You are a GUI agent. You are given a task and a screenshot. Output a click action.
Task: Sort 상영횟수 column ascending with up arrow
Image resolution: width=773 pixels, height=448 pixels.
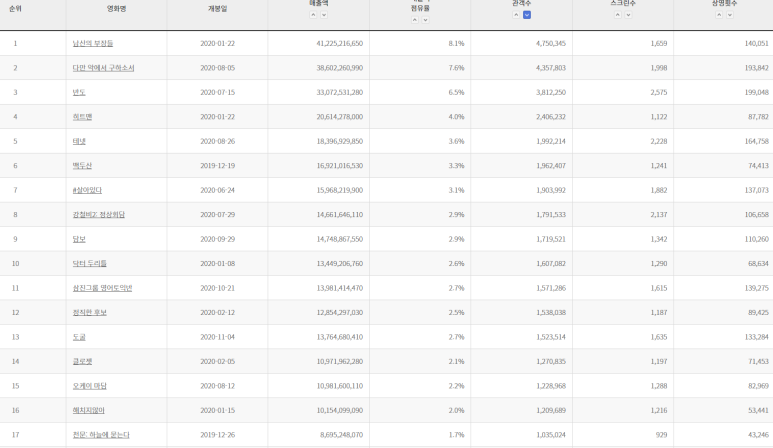coord(719,15)
